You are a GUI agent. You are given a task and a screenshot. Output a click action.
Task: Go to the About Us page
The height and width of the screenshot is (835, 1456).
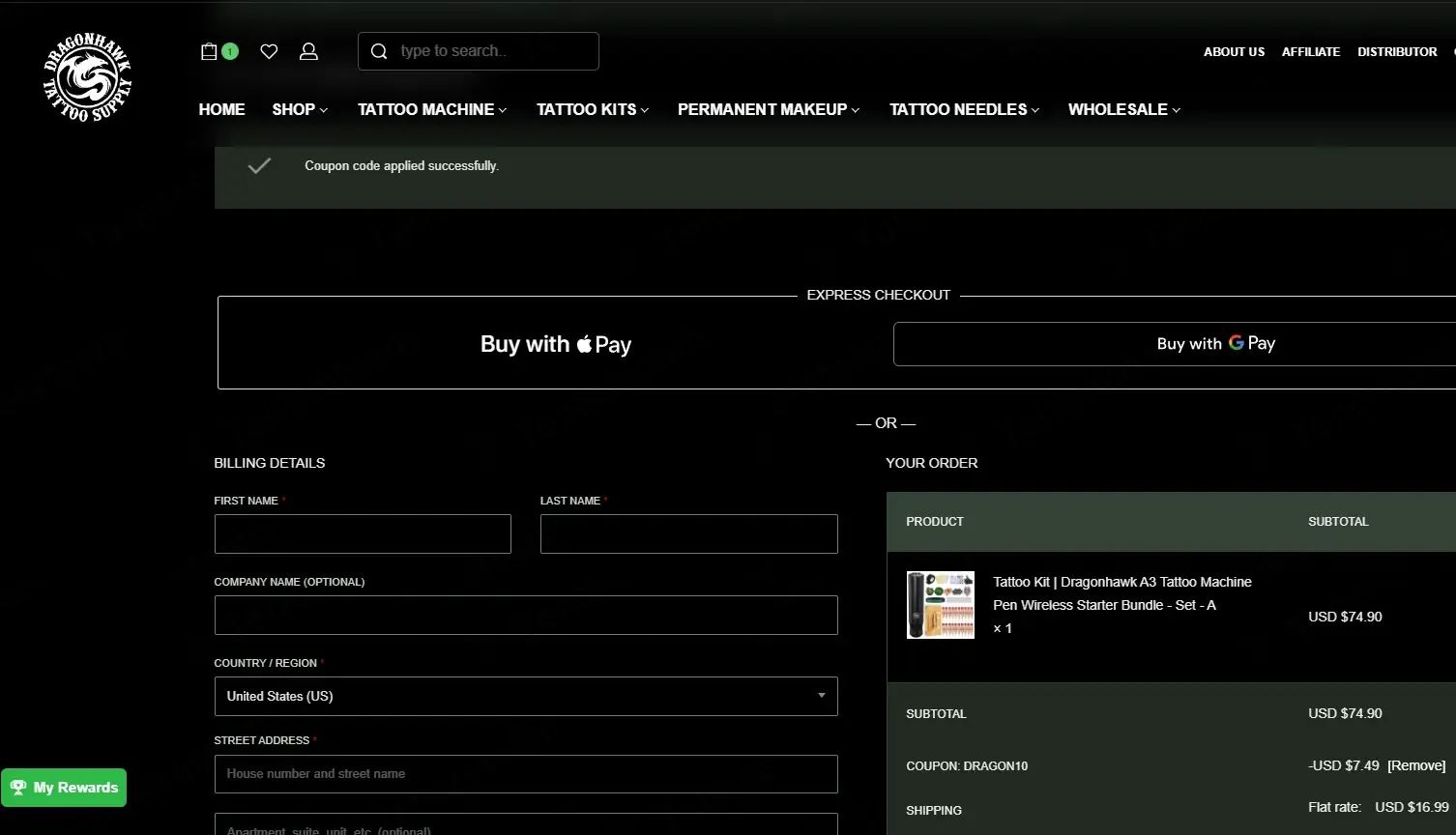(x=1234, y=52)
